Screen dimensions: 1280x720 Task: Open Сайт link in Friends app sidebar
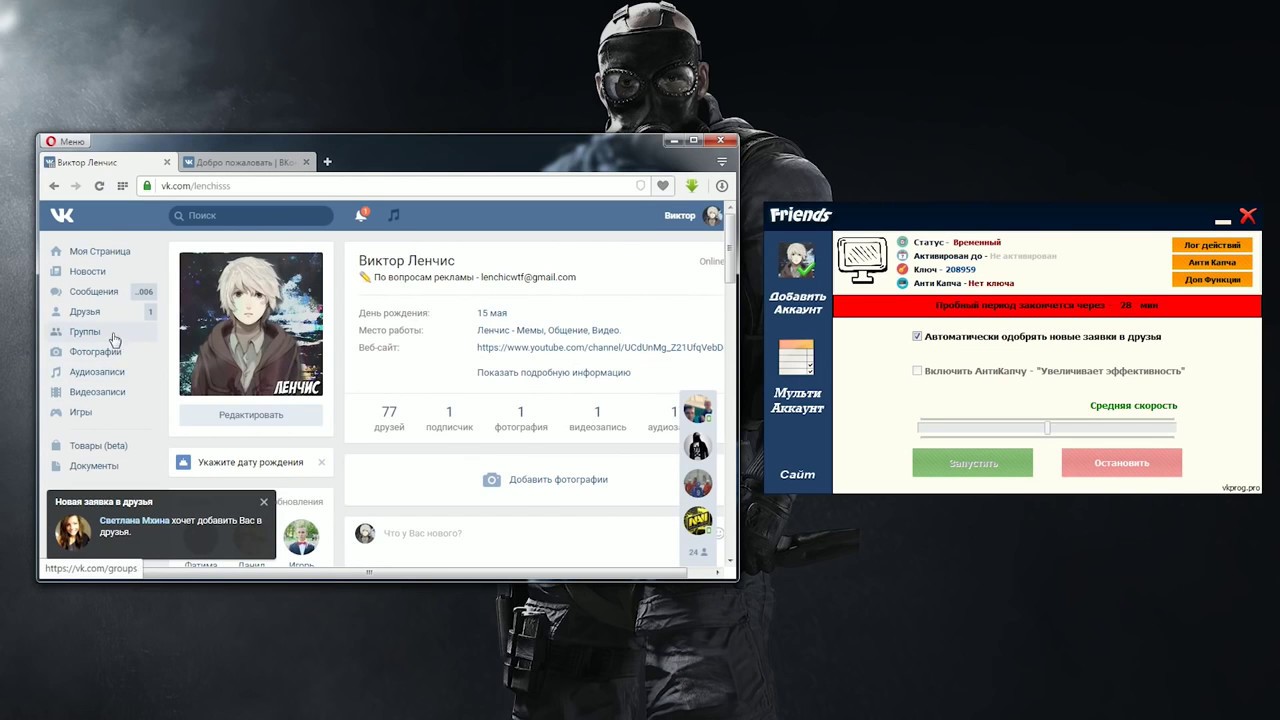point(797,474)
